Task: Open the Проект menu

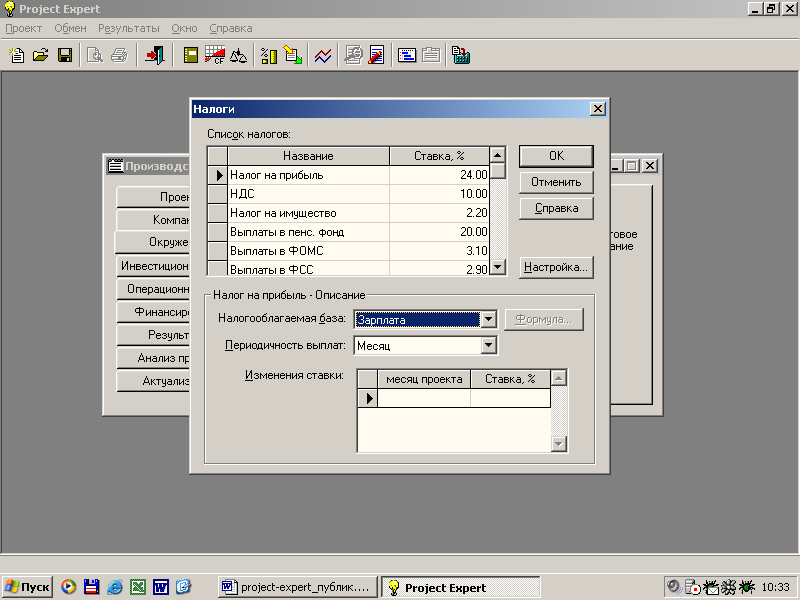Action: [x=23, y=29]
